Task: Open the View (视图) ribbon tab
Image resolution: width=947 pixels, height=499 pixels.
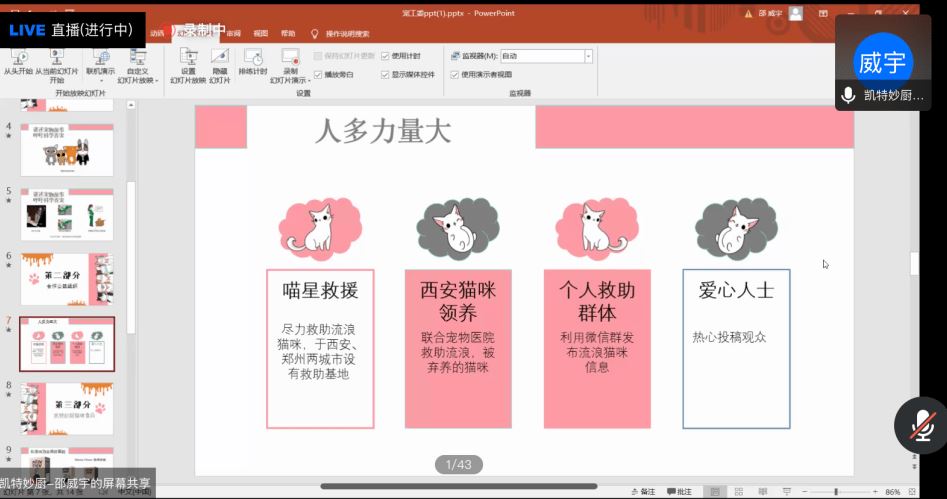Action: [261, 34]
